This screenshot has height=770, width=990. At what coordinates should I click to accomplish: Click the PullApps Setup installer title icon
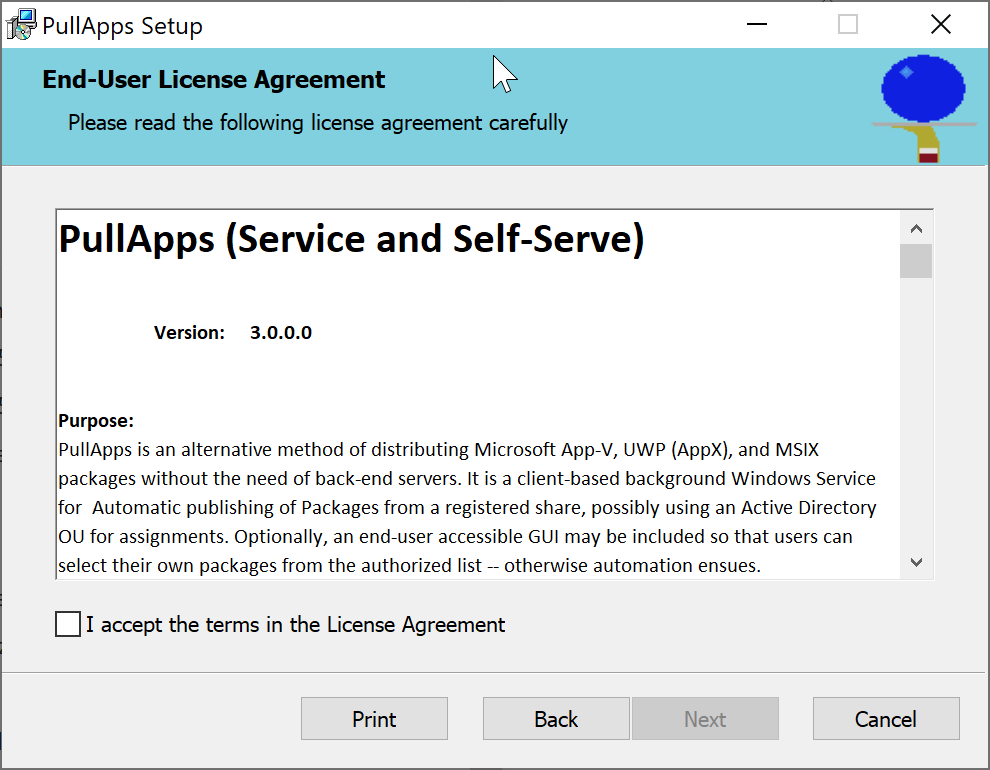(21, 25)
